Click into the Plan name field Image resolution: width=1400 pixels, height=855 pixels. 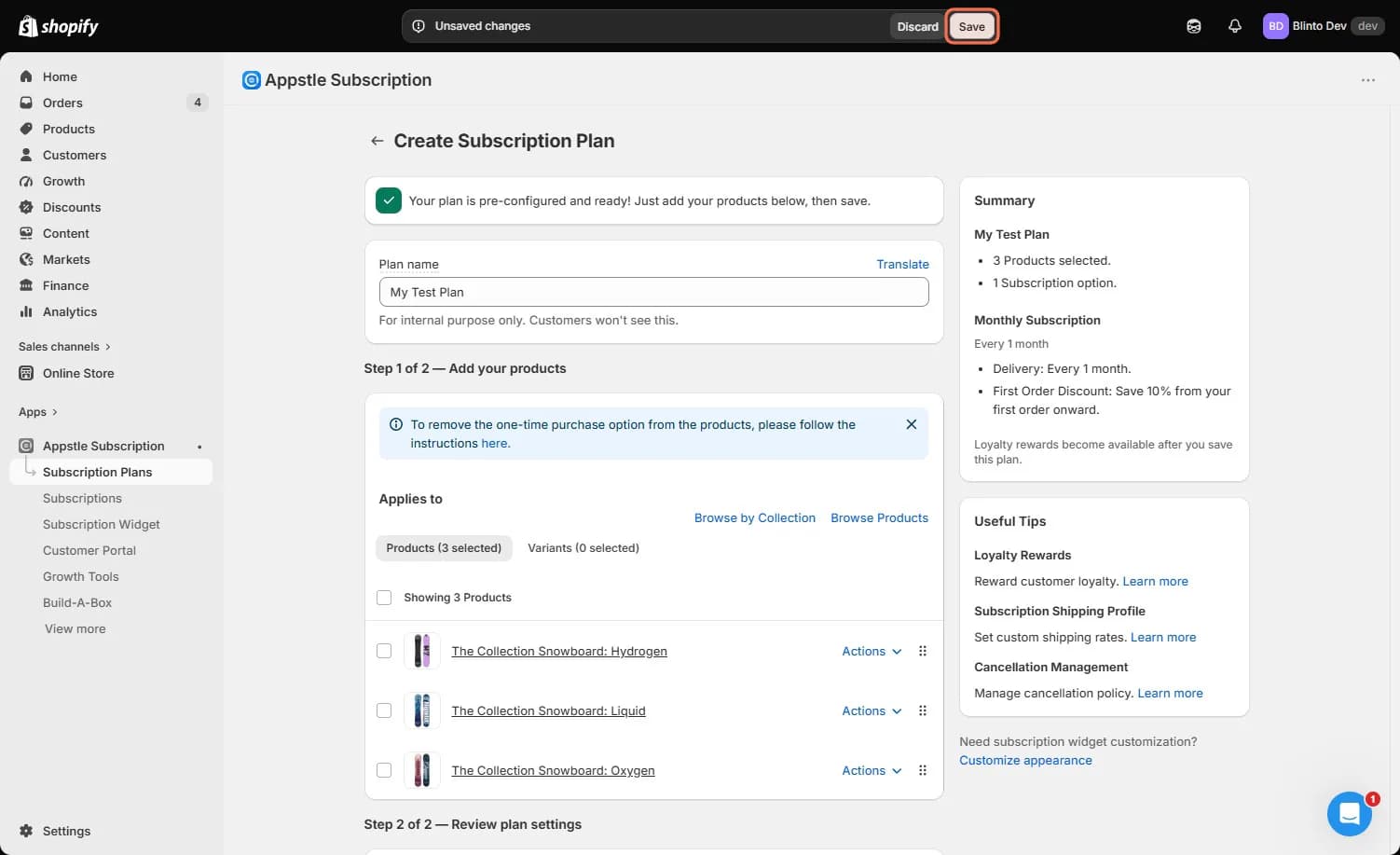click(653, 292)
